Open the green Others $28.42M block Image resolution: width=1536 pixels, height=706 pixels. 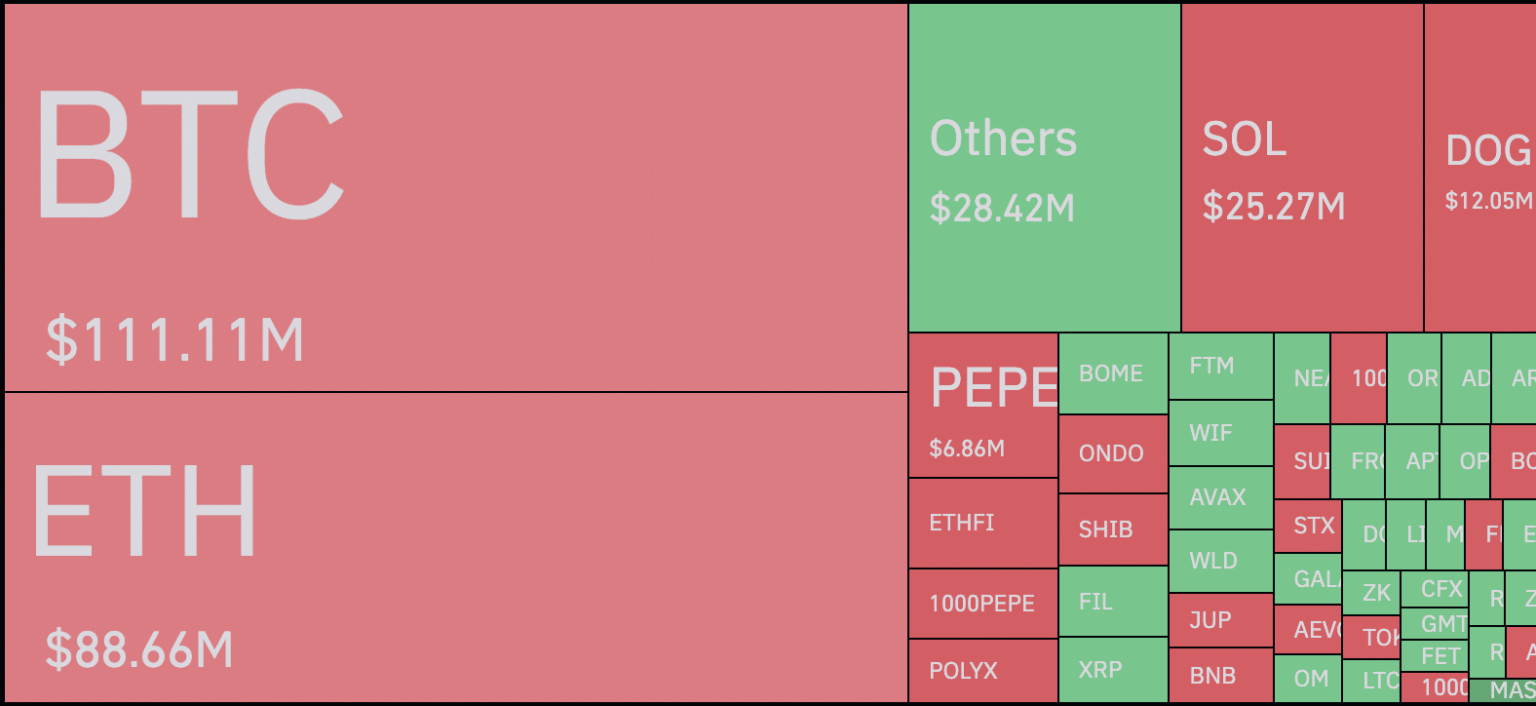pyautogui.click(x=1044, y=167)
